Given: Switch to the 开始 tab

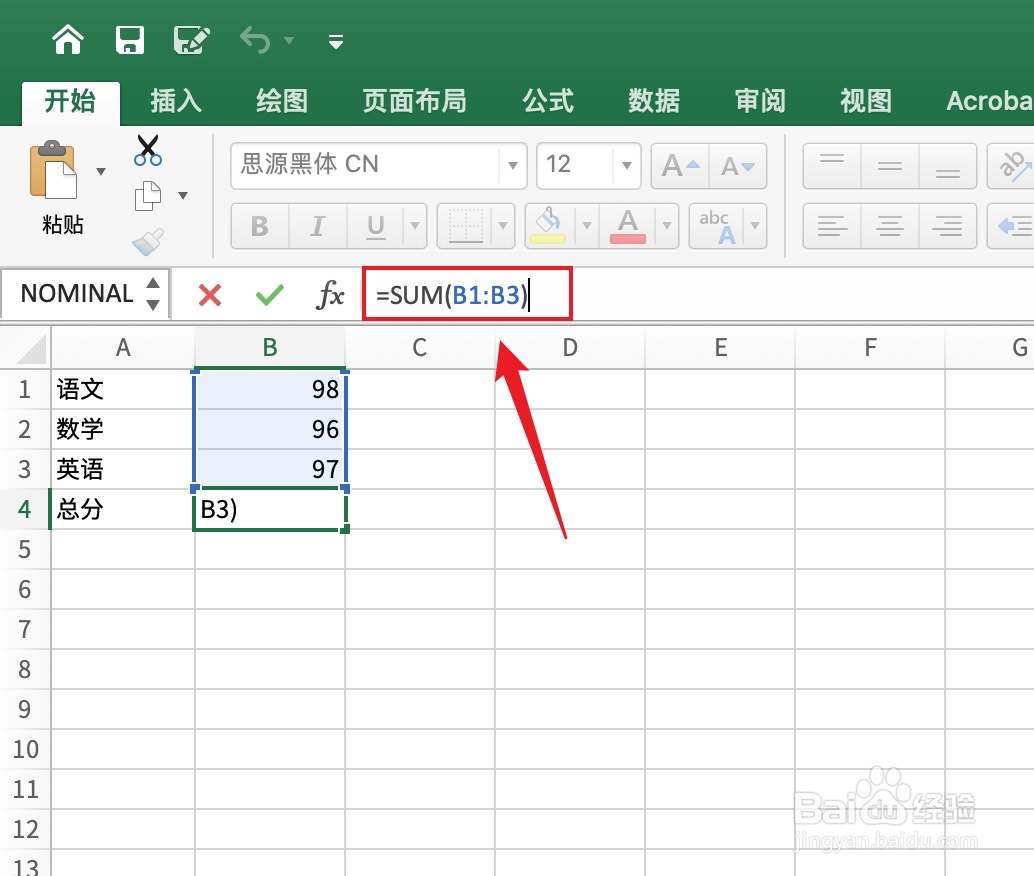Looking at the screenshot, I should pyautogui.click(x=71, y=102).
